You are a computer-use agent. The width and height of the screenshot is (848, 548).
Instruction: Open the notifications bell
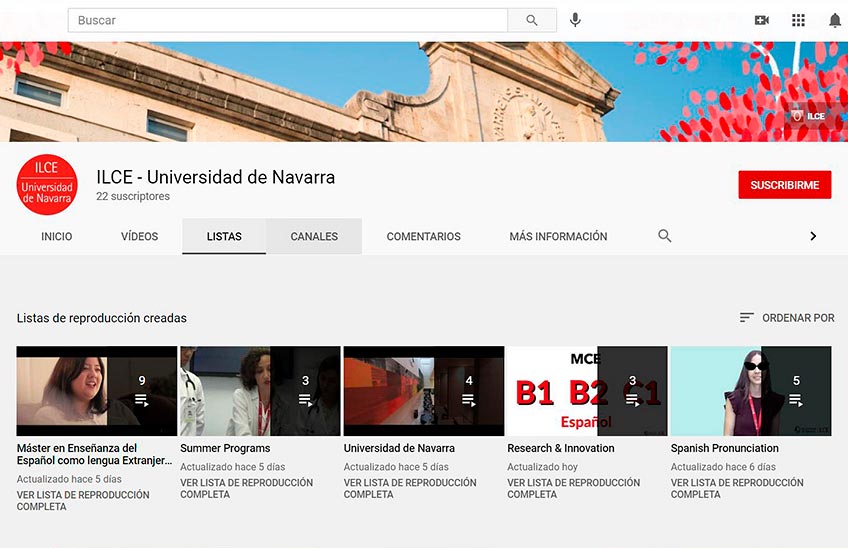coord(835,20)
